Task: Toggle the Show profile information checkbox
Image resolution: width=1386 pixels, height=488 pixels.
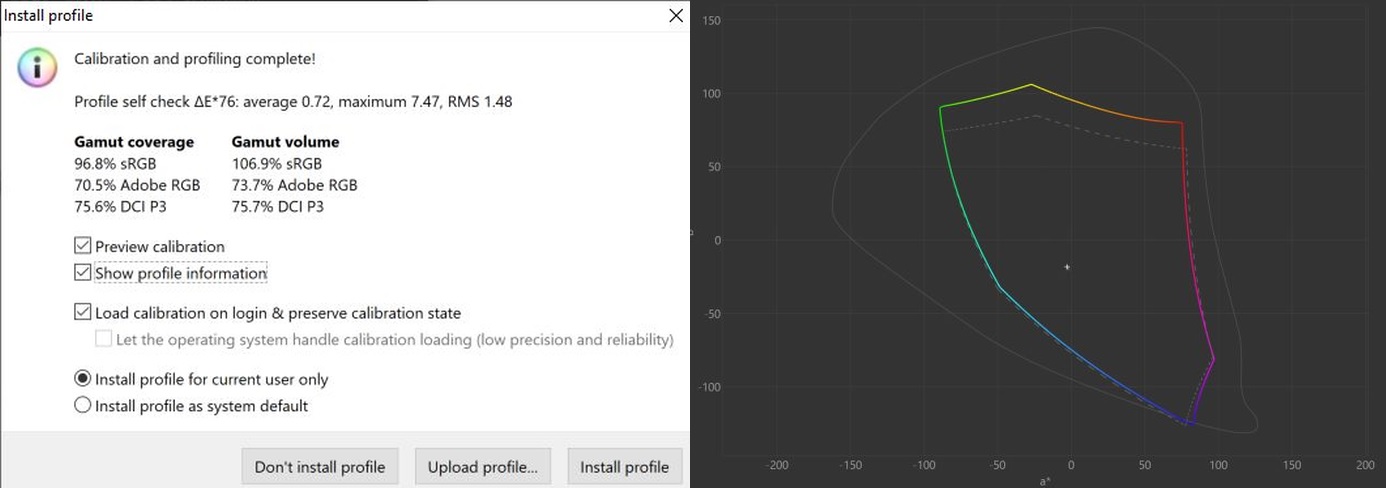Action: click(x=82, y=273)
